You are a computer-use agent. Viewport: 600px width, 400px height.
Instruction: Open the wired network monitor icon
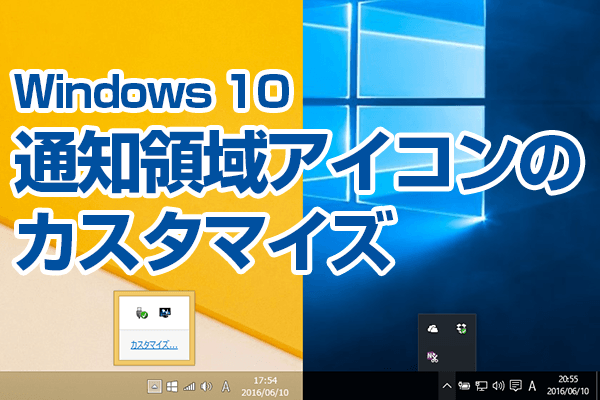point(481,386)
